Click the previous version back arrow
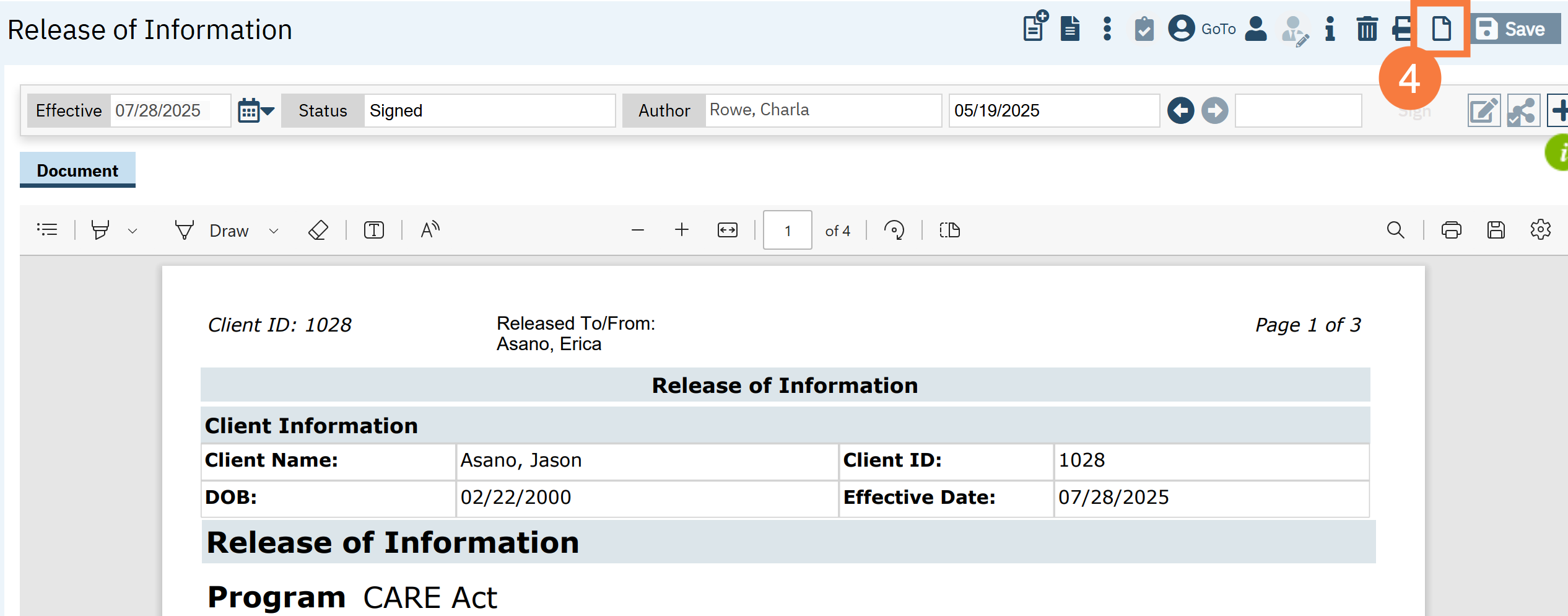This screenshot has width=1568, height=616. tap(1180, 111)
